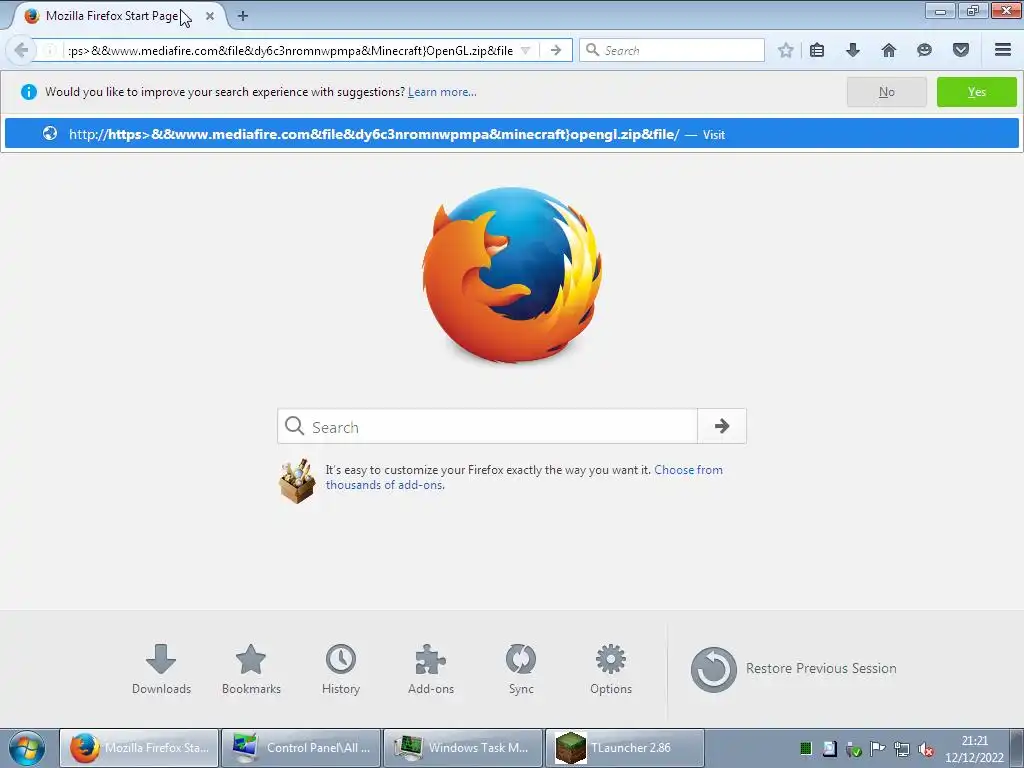Save to Pocket icon
Viewport: 1024px width, 768px height.
[961, 50]
